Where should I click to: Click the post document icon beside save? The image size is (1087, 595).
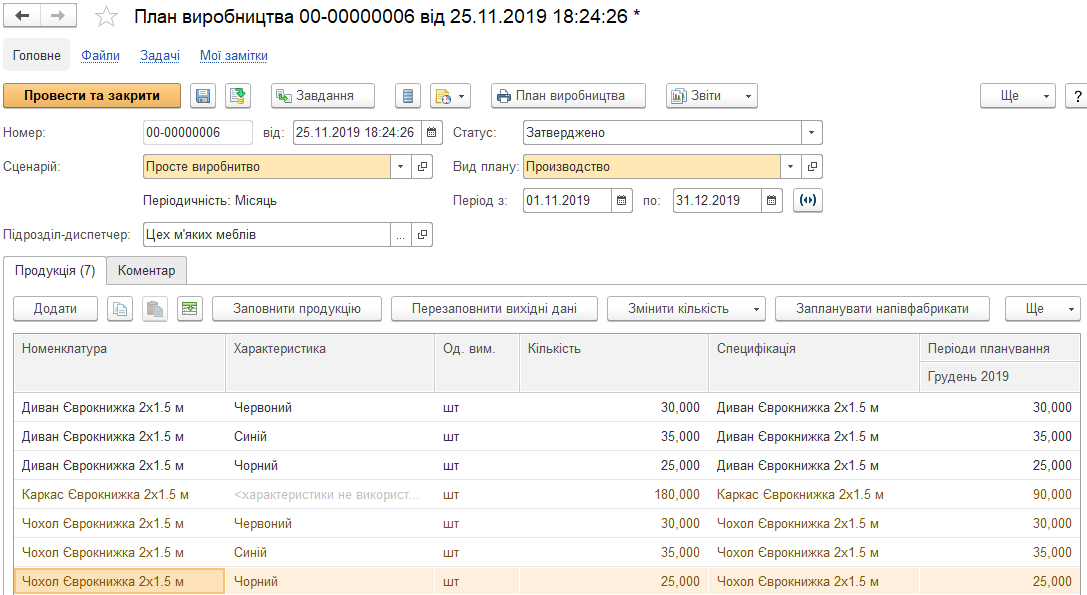click(x=237, y=96)
